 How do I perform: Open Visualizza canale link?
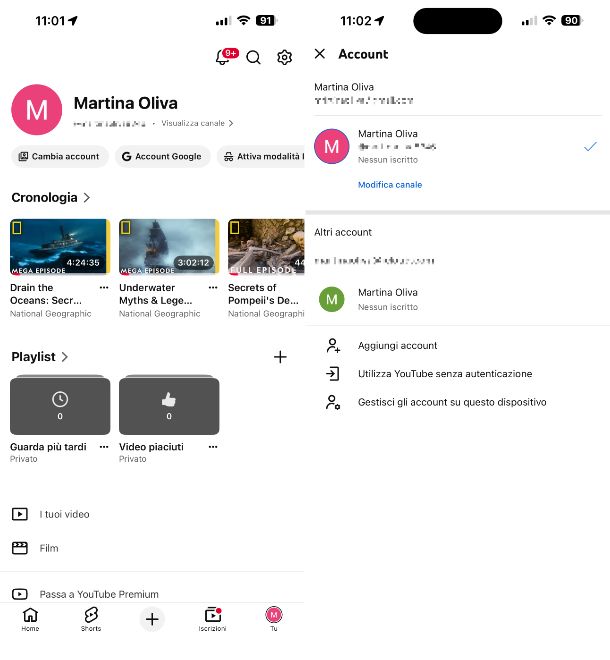coord(197,123)
